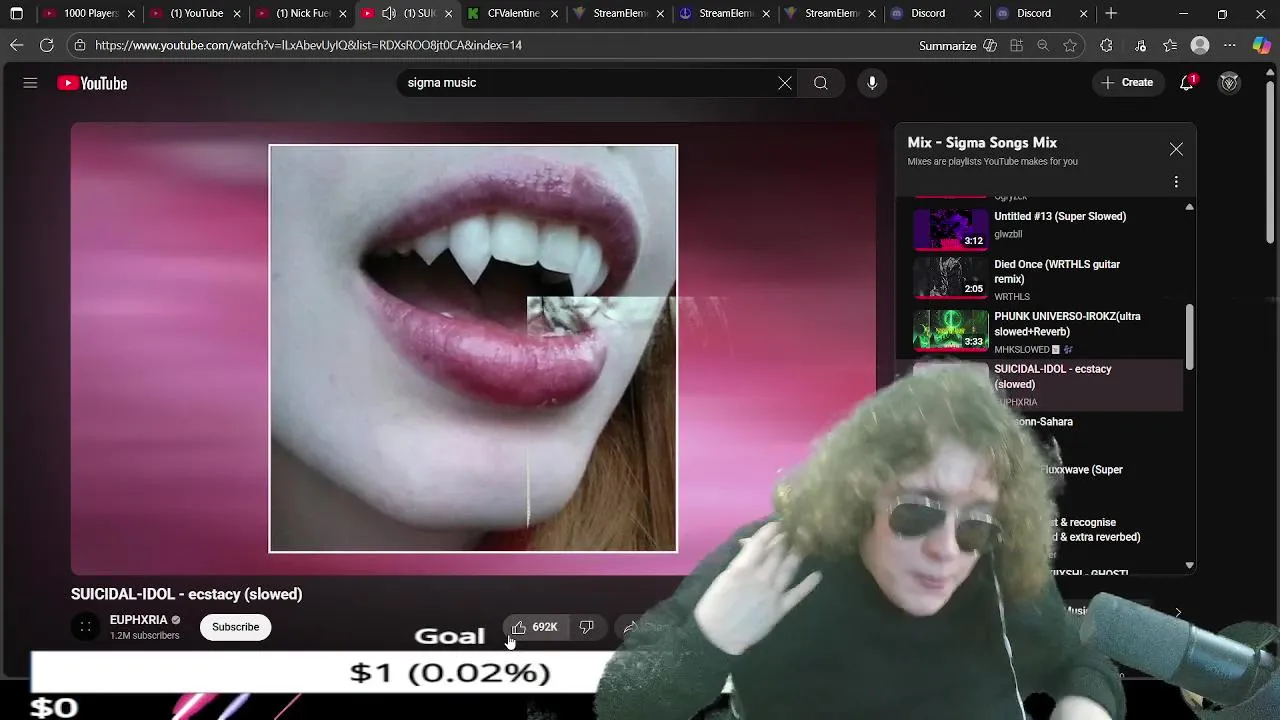
Task: Open Died Once thumbnail showing 2:05
Action: [x=950, y=276]
